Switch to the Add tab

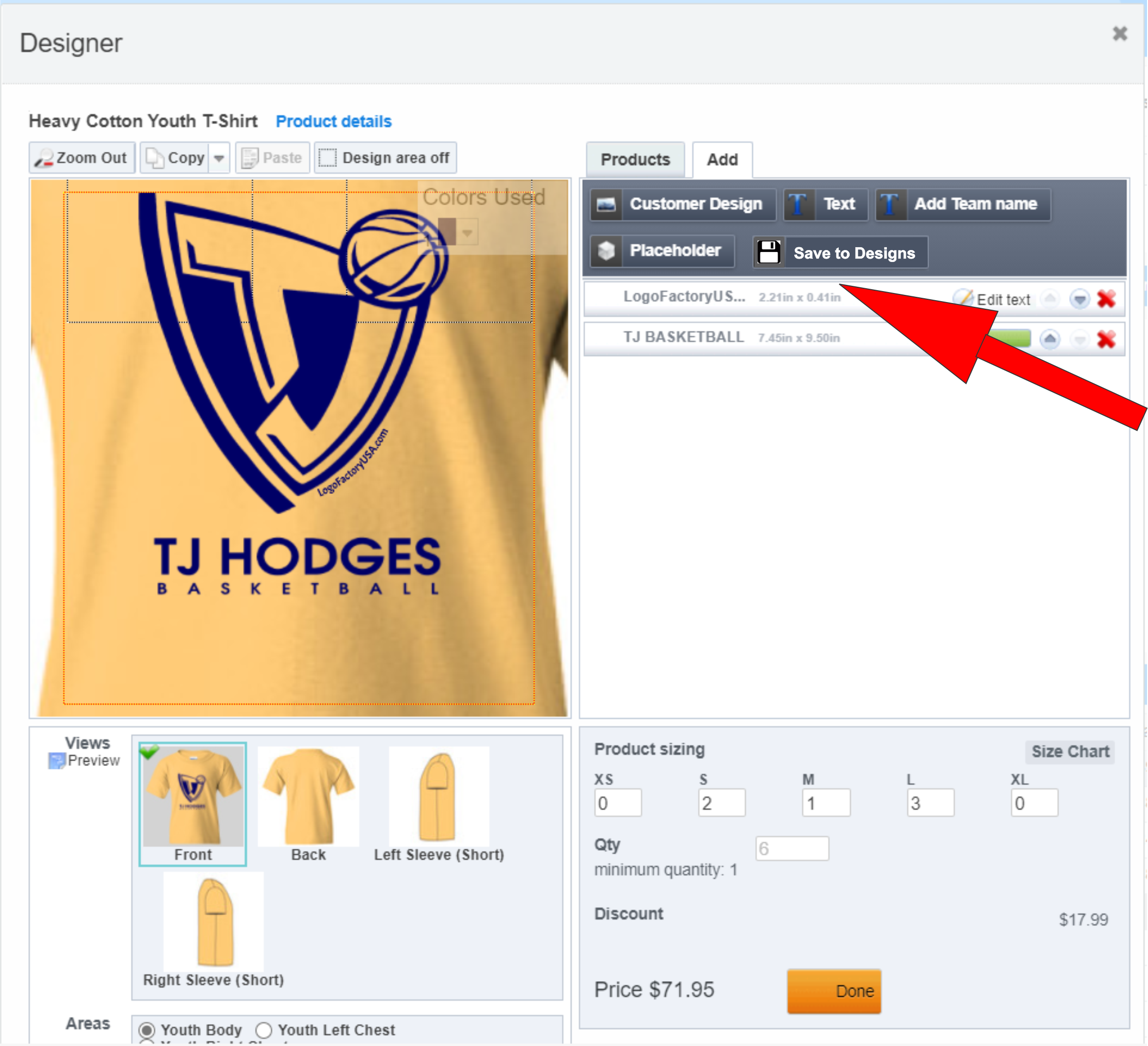[x=722, y=159]
